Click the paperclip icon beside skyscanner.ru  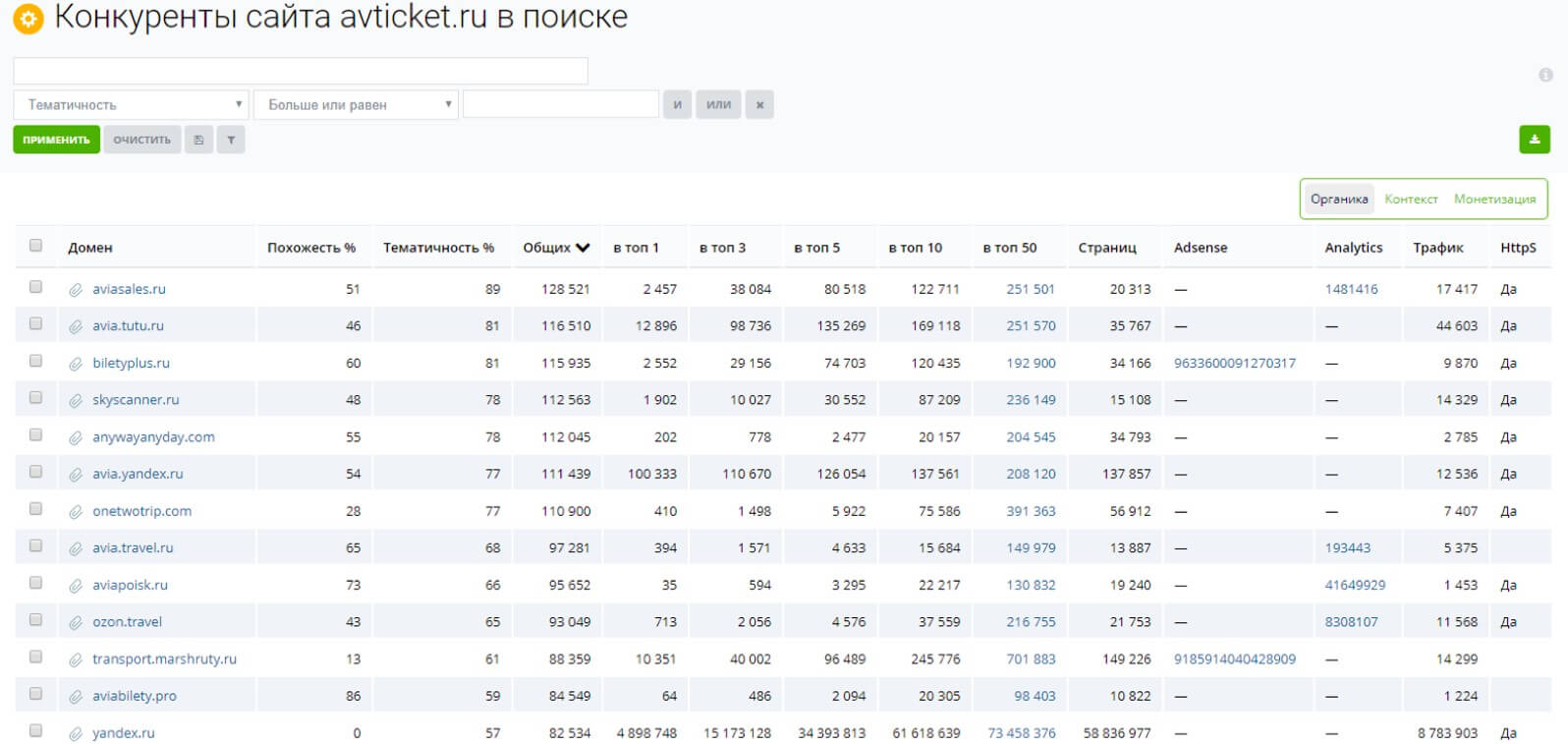tap(76, 401)
